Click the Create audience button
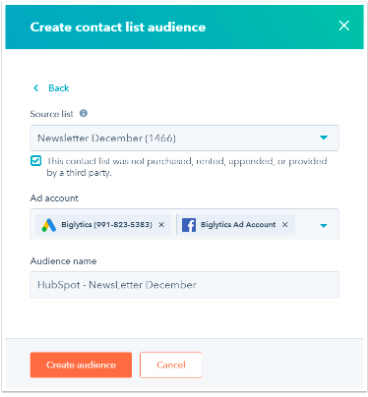 coord(81,365)
